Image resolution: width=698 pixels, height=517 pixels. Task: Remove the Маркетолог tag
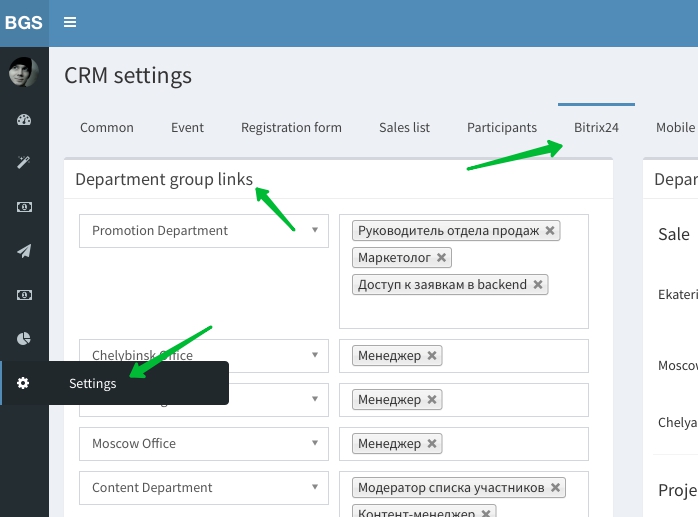click(442, 258)
